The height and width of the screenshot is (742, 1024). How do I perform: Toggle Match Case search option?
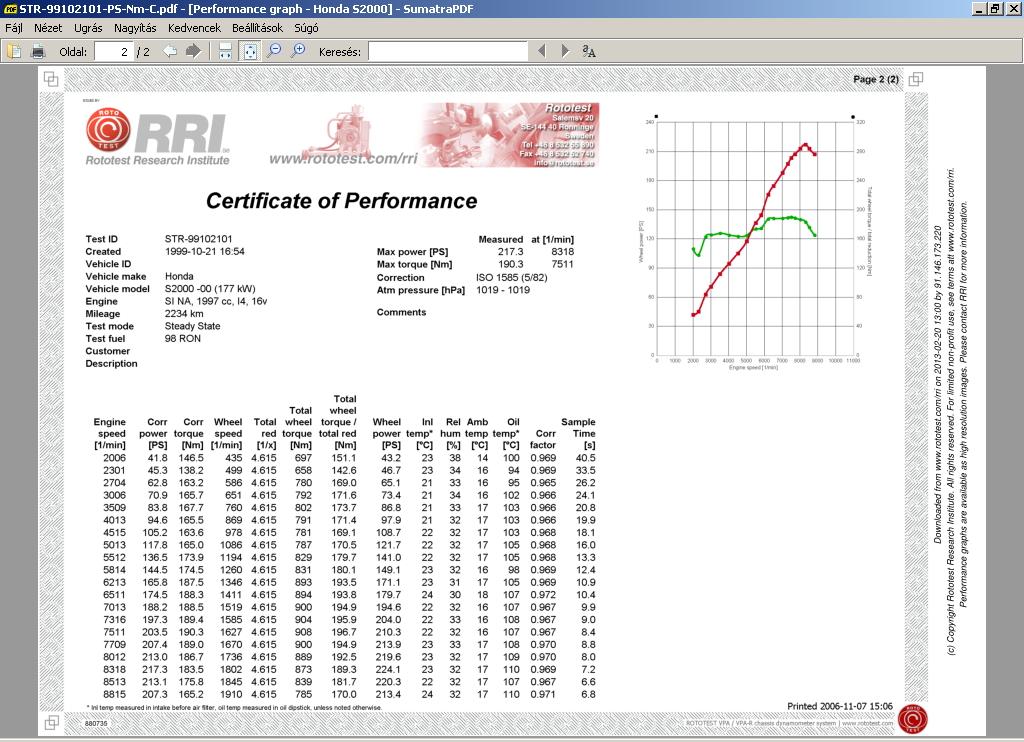point(588,51)
